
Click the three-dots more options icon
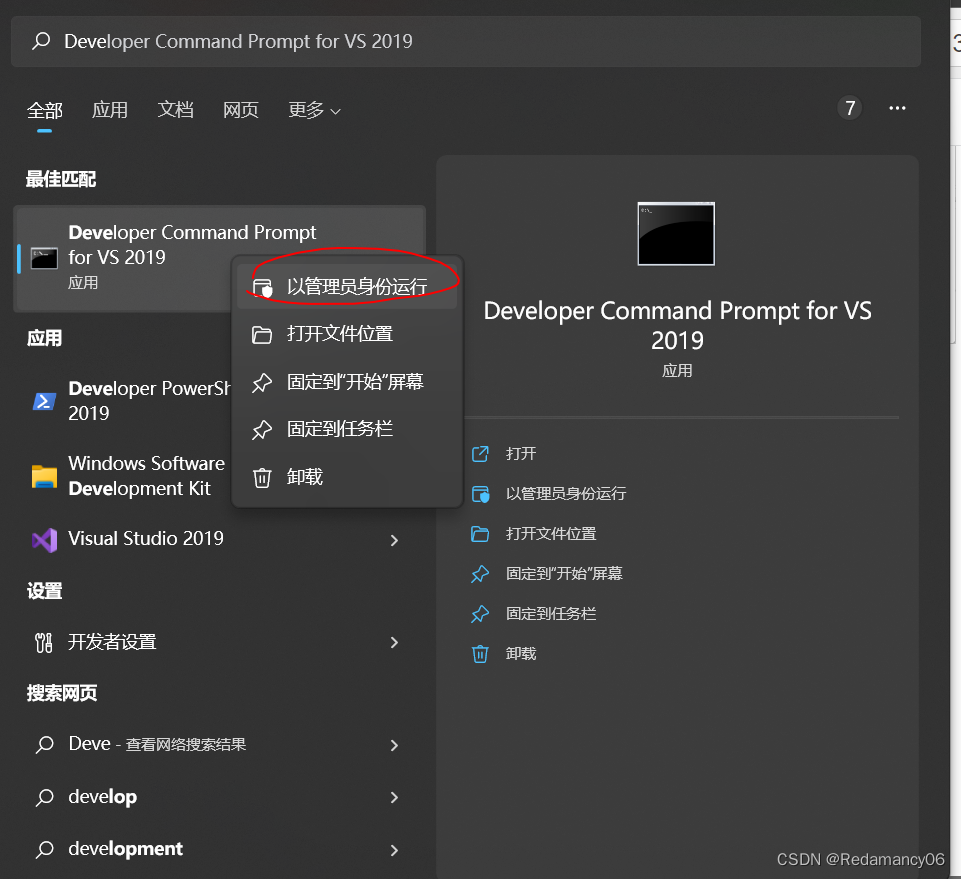(x=897, y=108)
